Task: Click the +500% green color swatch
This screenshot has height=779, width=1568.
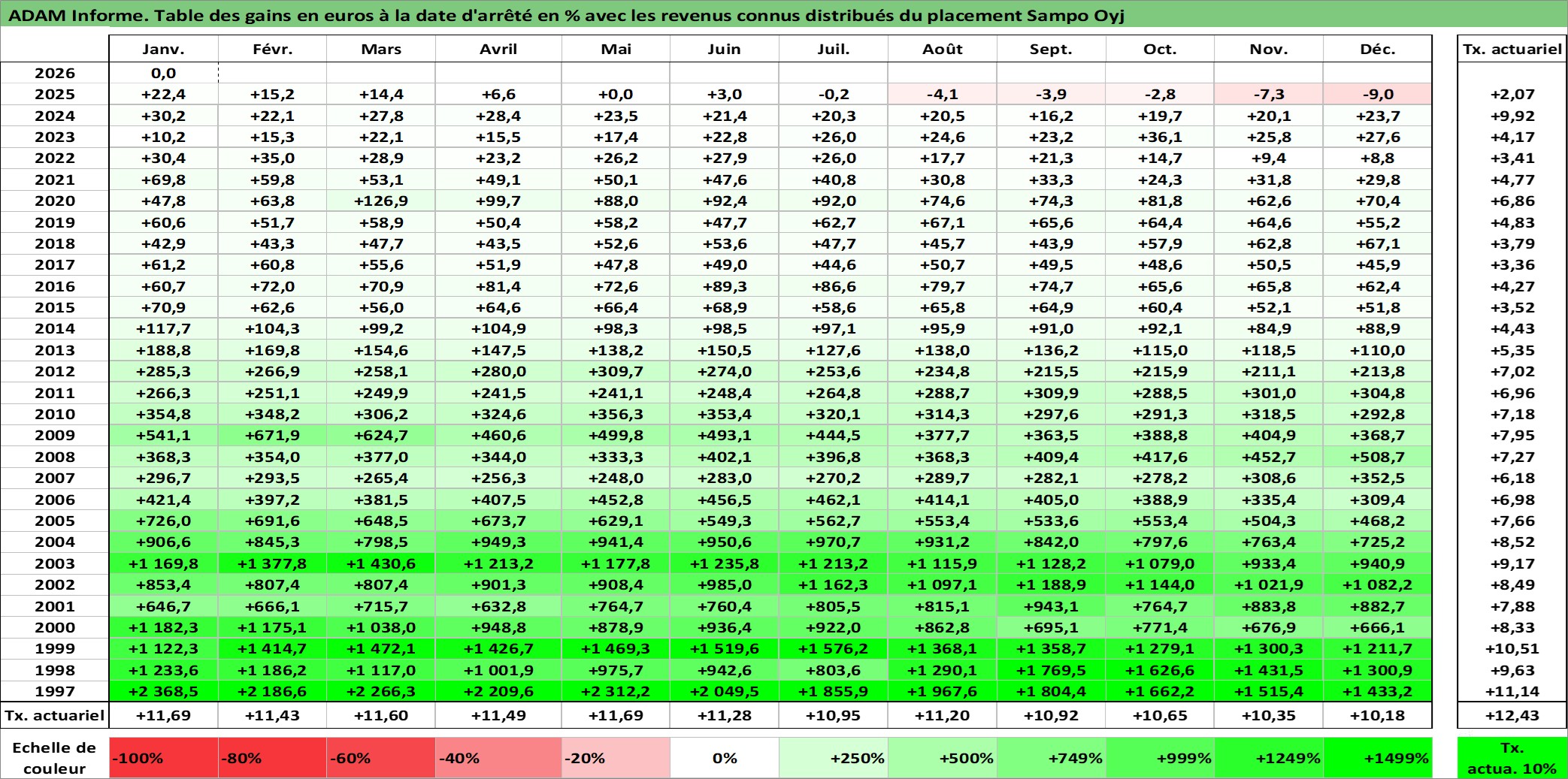Action: tap(942, 758)
